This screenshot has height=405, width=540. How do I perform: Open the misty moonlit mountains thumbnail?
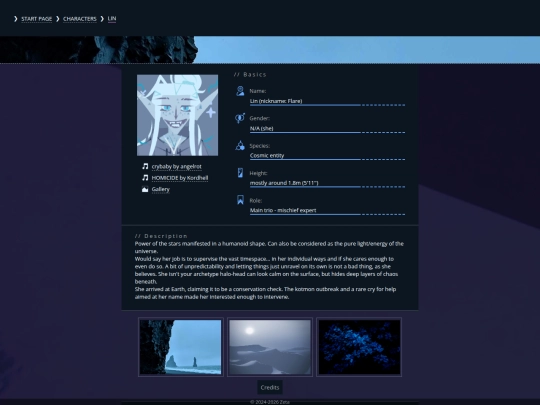[270, 347]
